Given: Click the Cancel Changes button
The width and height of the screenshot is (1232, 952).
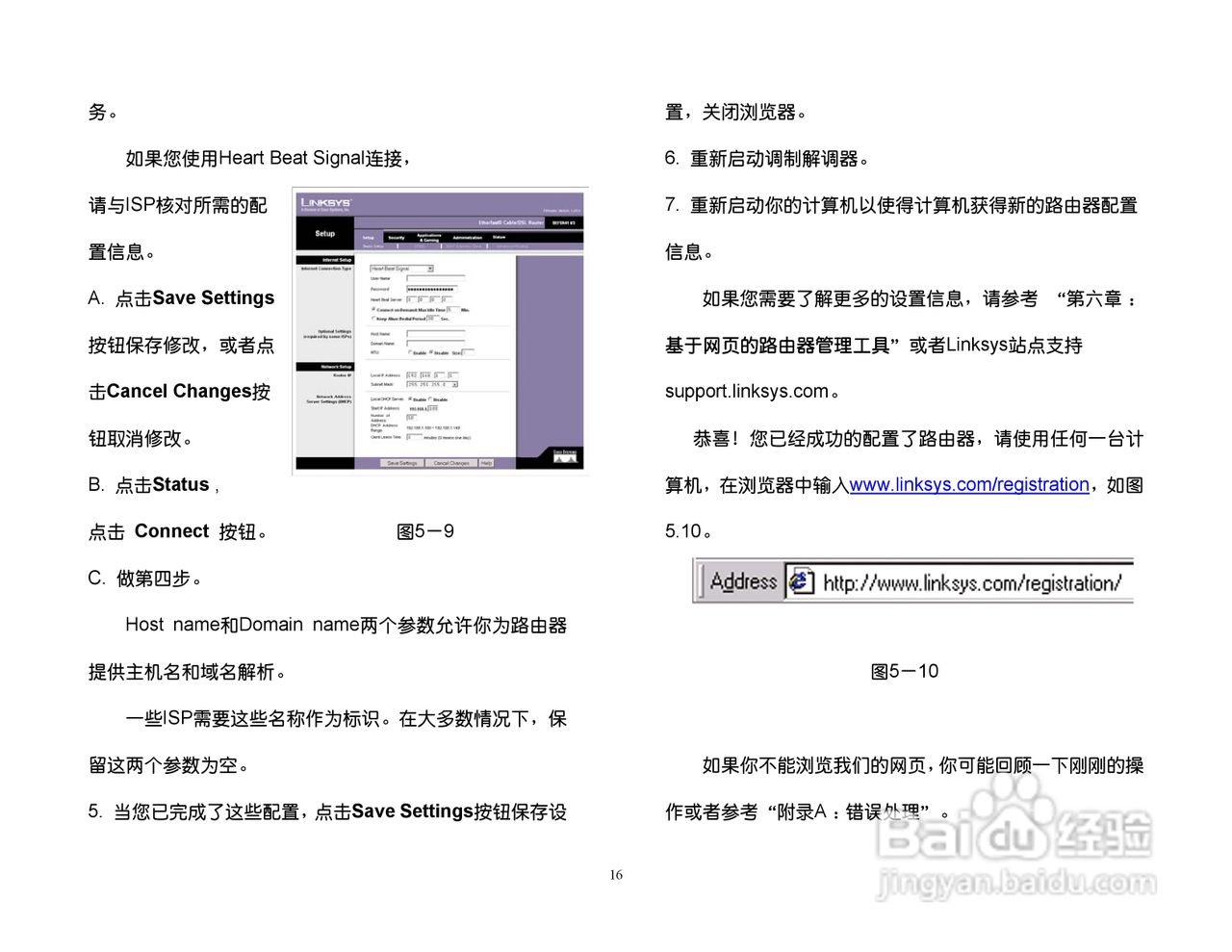Looking at the screenshot, I should pos(450,463).
